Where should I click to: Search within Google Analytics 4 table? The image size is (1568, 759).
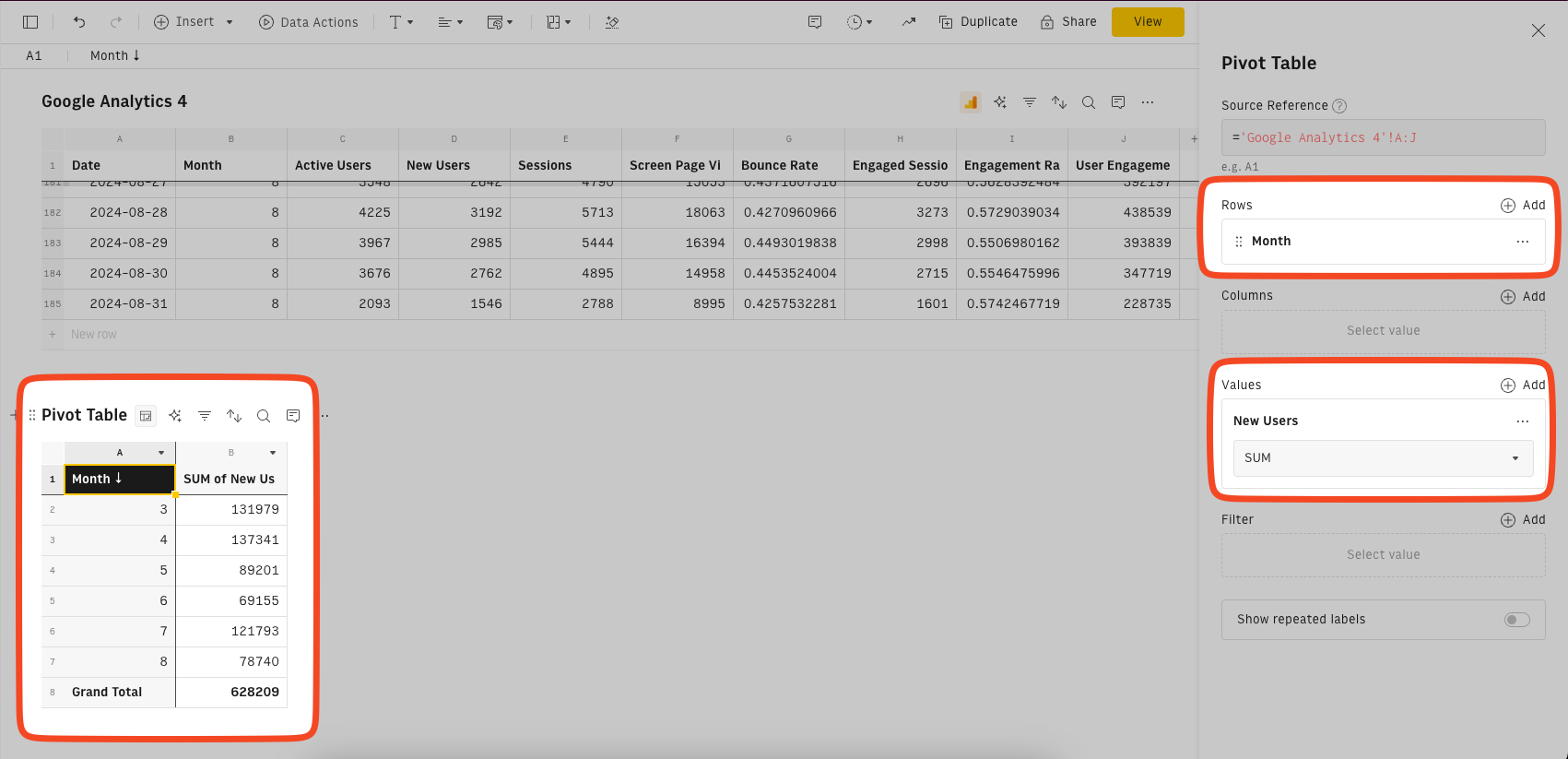point(1089,102)
